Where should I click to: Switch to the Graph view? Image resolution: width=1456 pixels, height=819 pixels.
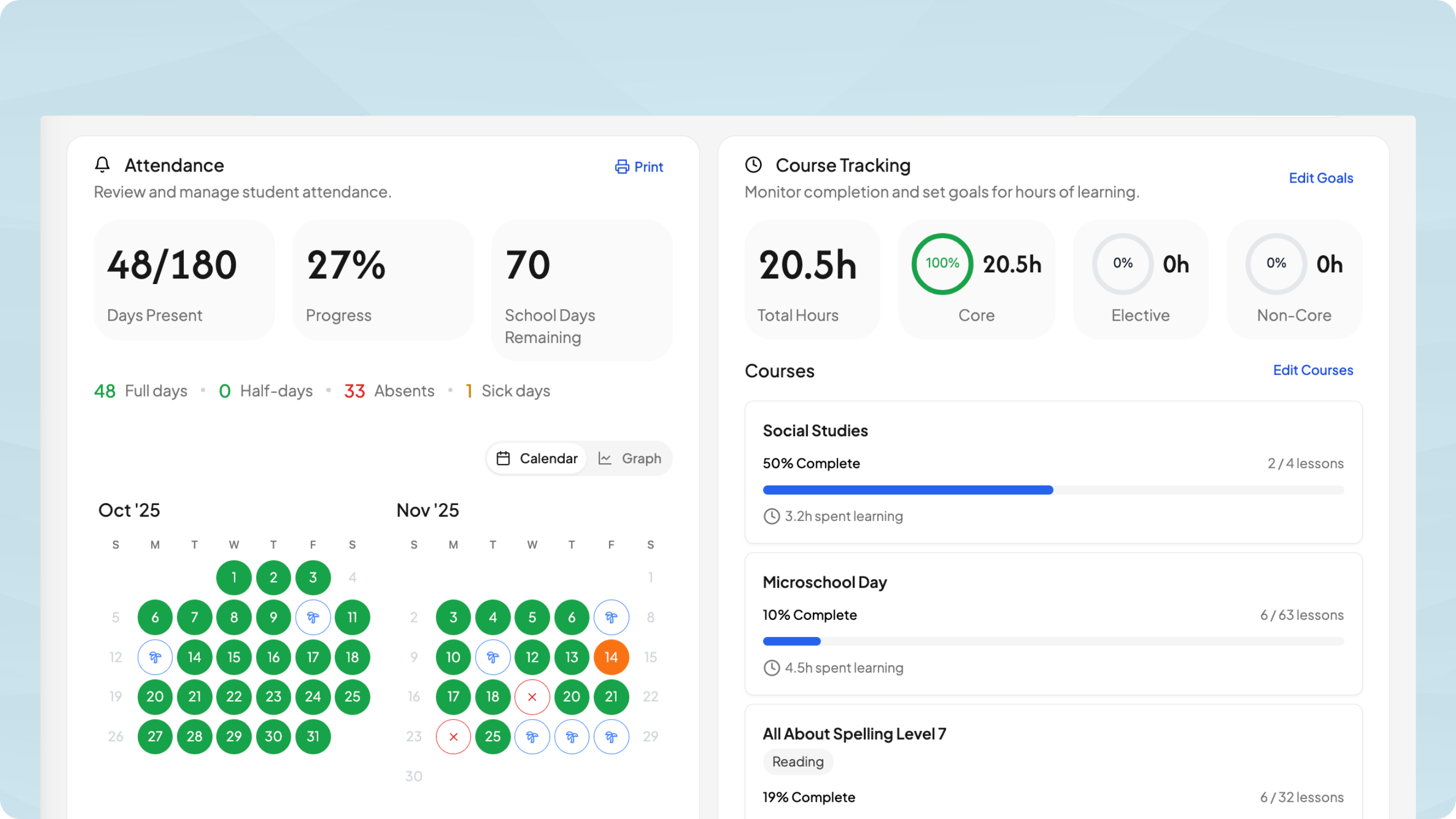click(630, 458)
